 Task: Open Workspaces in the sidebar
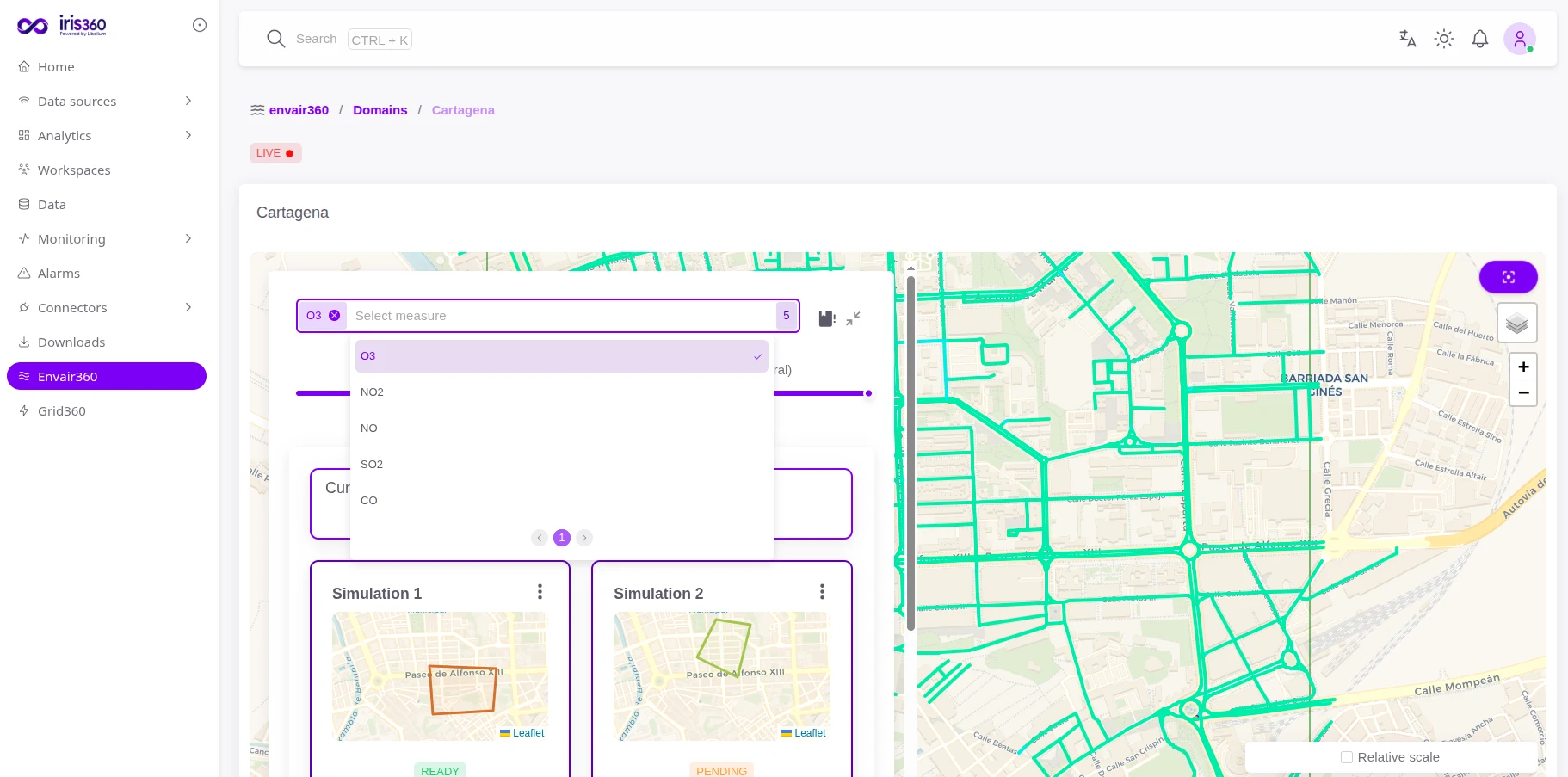click(x=106, y=170)
